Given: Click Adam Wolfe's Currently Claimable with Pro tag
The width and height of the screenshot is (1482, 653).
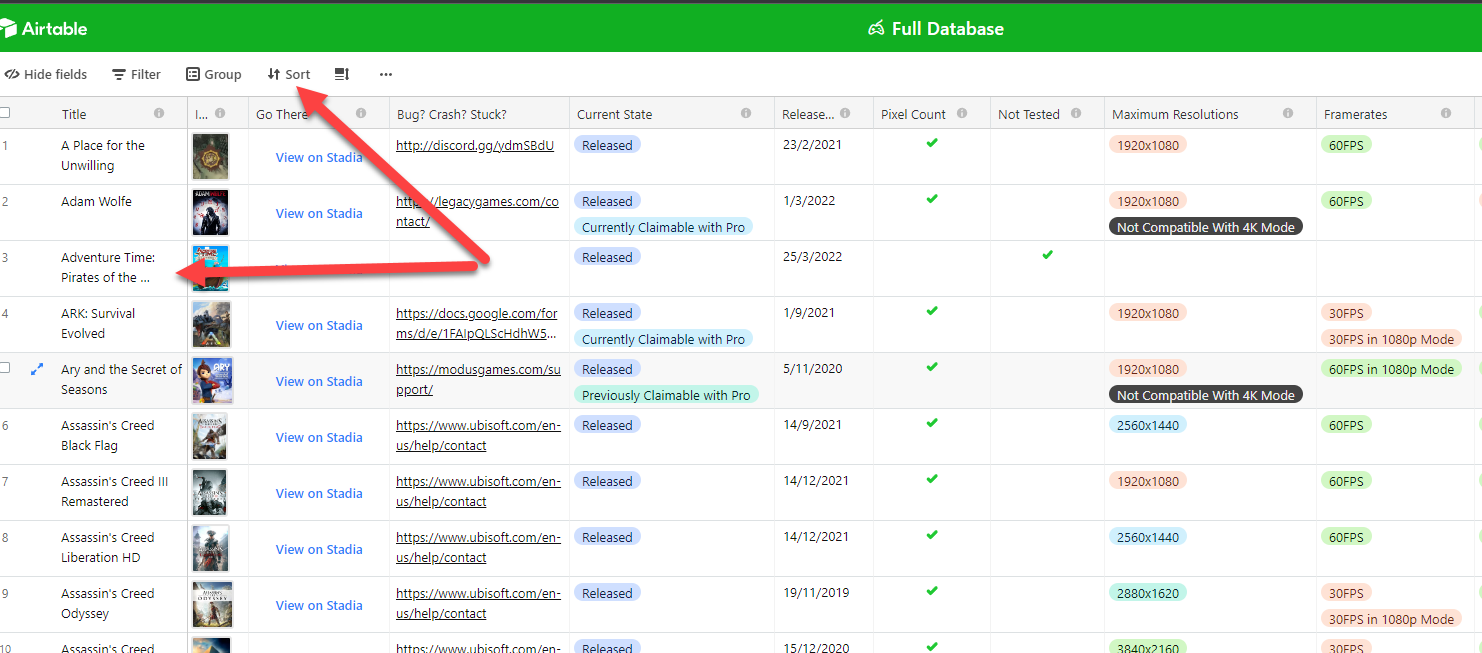Looking at the screenshot, I should [663, 227].
